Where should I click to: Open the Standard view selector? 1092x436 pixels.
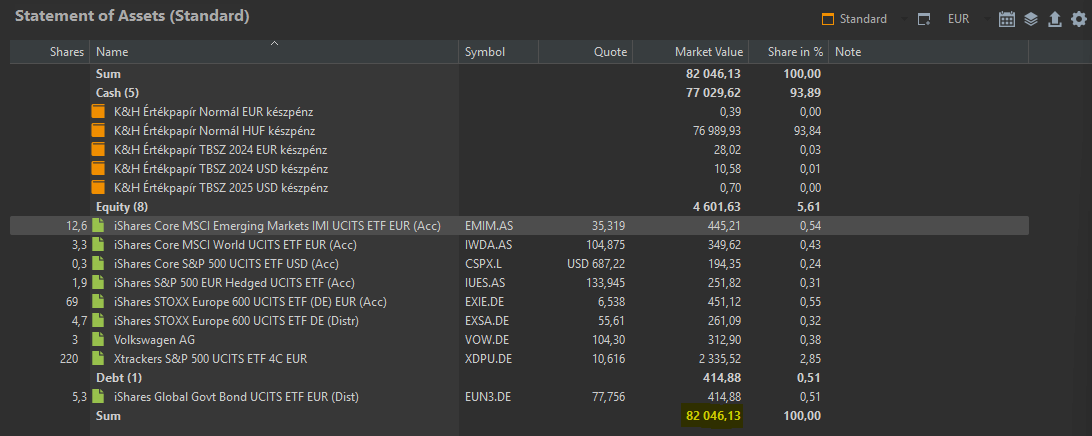(855, 20)
